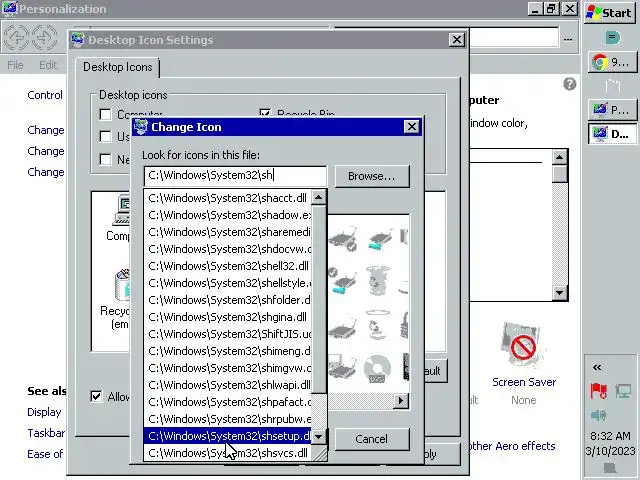Click up arrow of autocomplete list scrollbar
The height and width of the screenshot is (480, 640).
(x=318, y=198)
